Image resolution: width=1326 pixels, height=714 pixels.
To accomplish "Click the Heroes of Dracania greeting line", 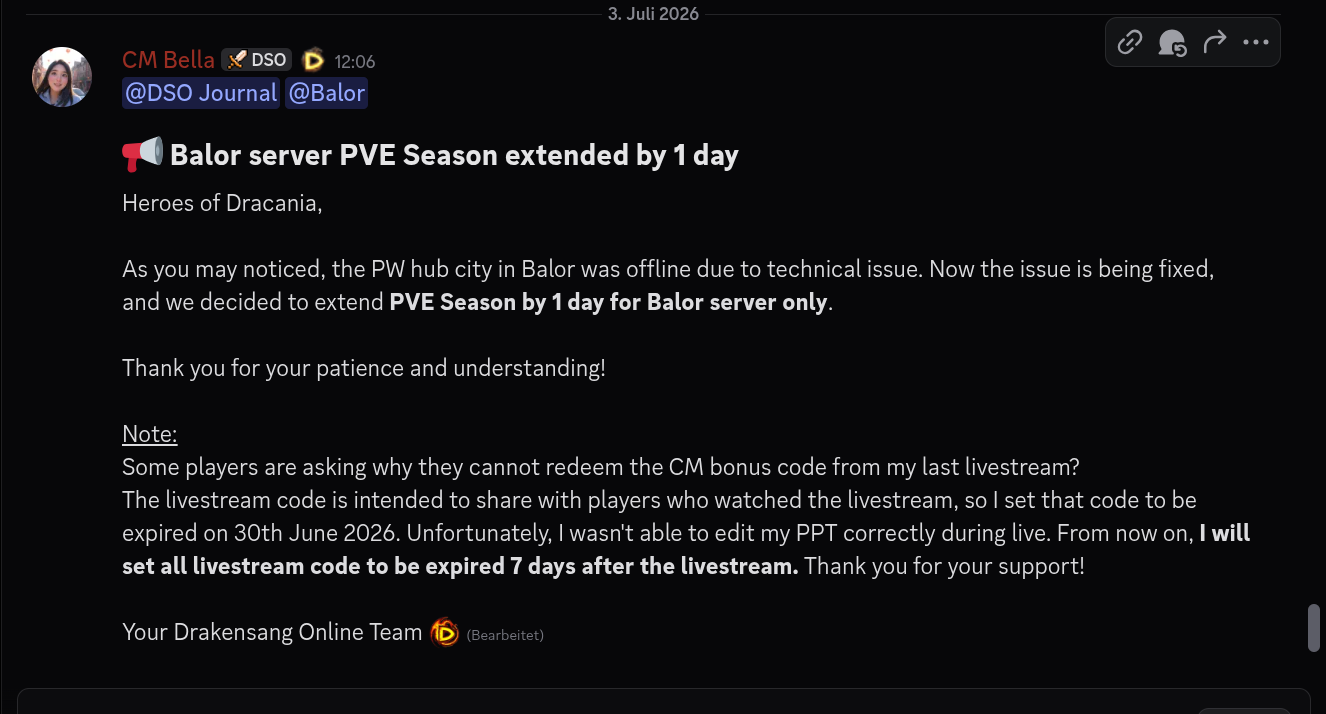I will (x=222, y=203).
